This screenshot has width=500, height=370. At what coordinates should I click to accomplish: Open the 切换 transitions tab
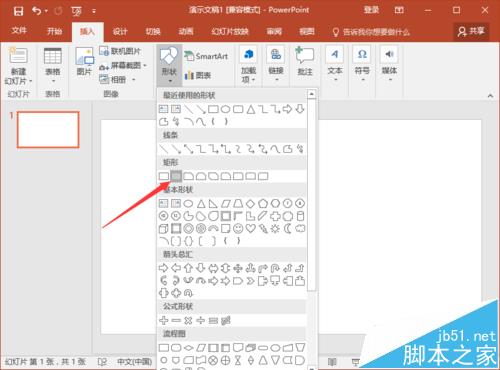pos(153,32)
